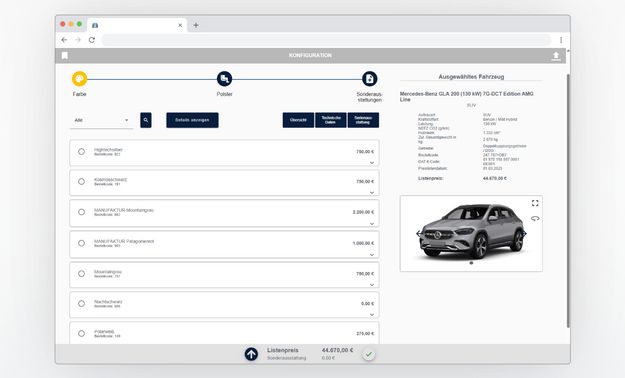Image resolution: width=625 pixels, height=378 pixels.
Task: Click the upload icon in header
Action: [x=556, y=56]
